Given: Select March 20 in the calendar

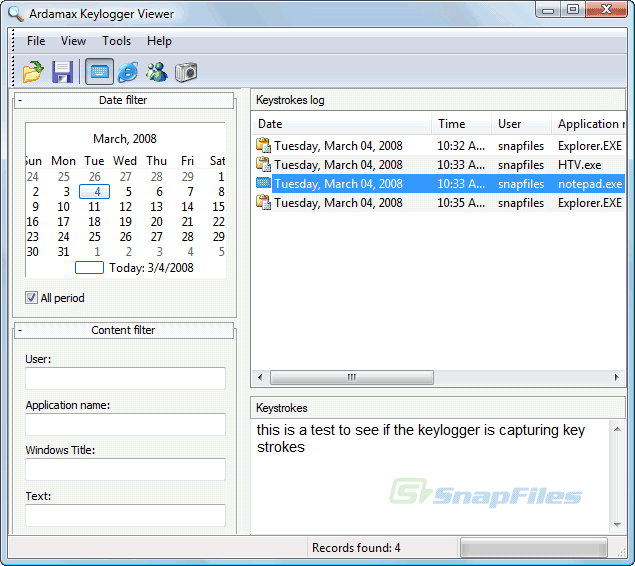Looking at the screenshot, I should [x=156, y=221].
